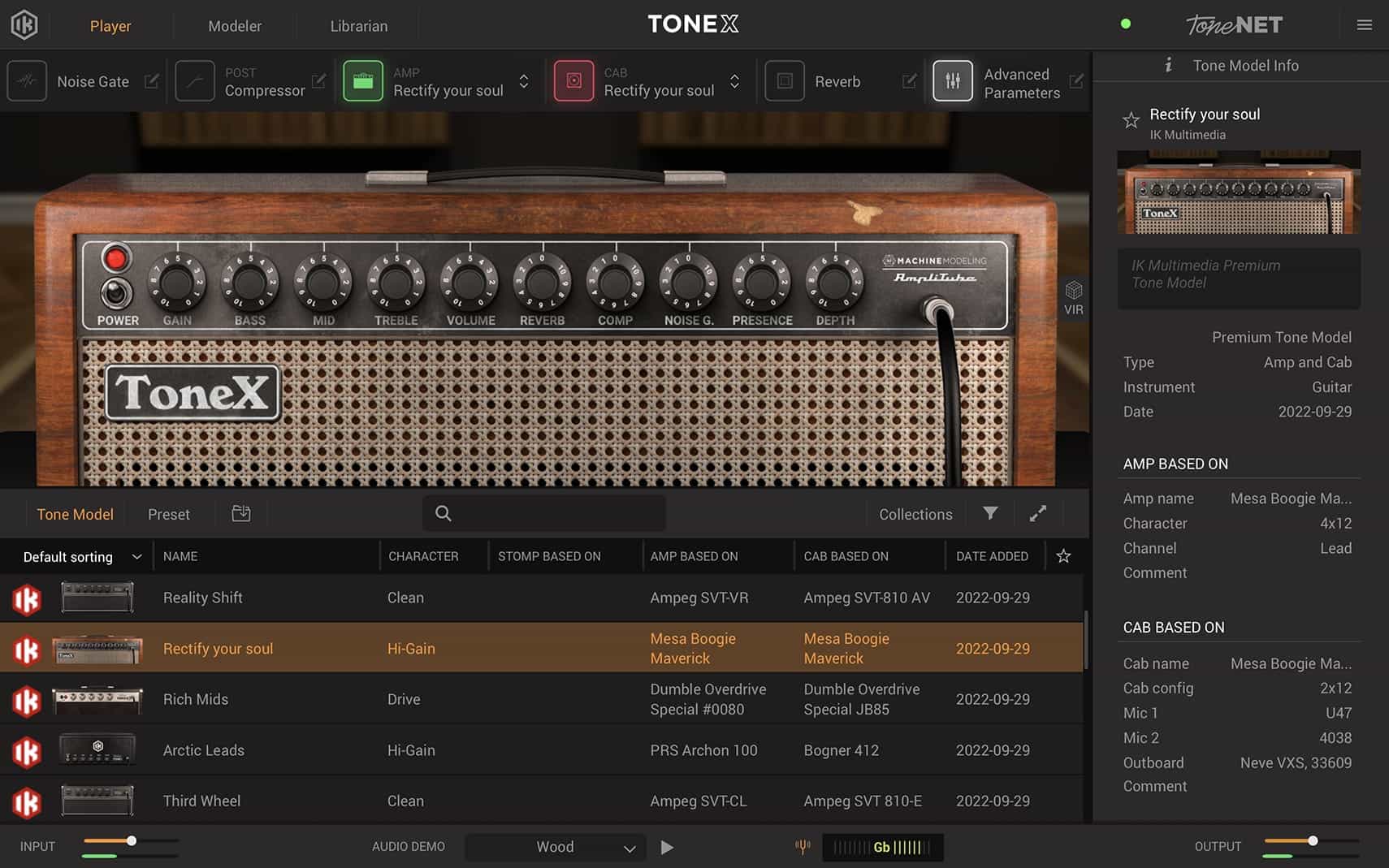Click the Tone Model Info icon
Image resolution: width=1389 pixels, height=868 pixels.
[x=1168, y=65]
